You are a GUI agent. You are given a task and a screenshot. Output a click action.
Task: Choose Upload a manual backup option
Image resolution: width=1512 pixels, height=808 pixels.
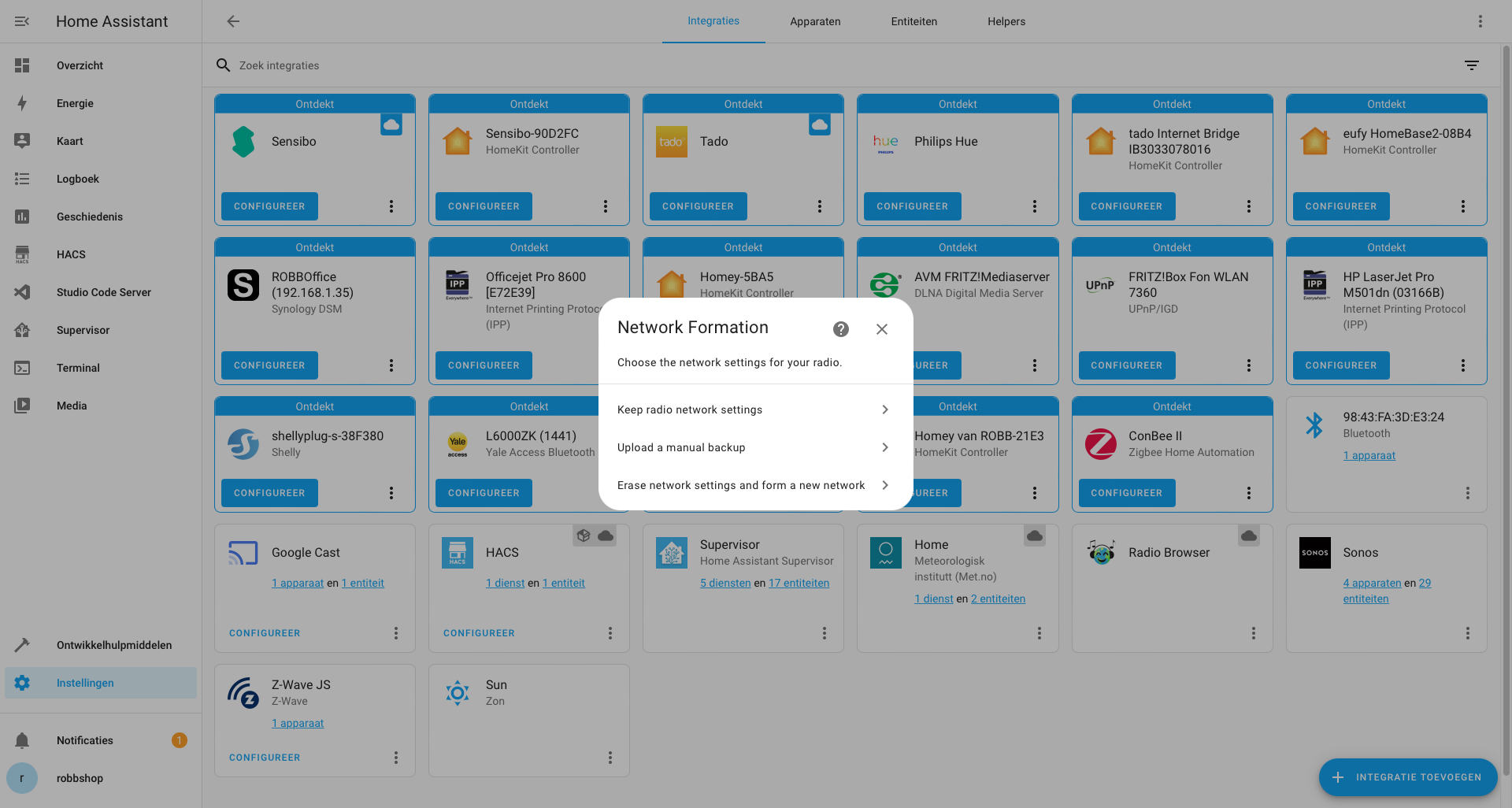[756, 447]
